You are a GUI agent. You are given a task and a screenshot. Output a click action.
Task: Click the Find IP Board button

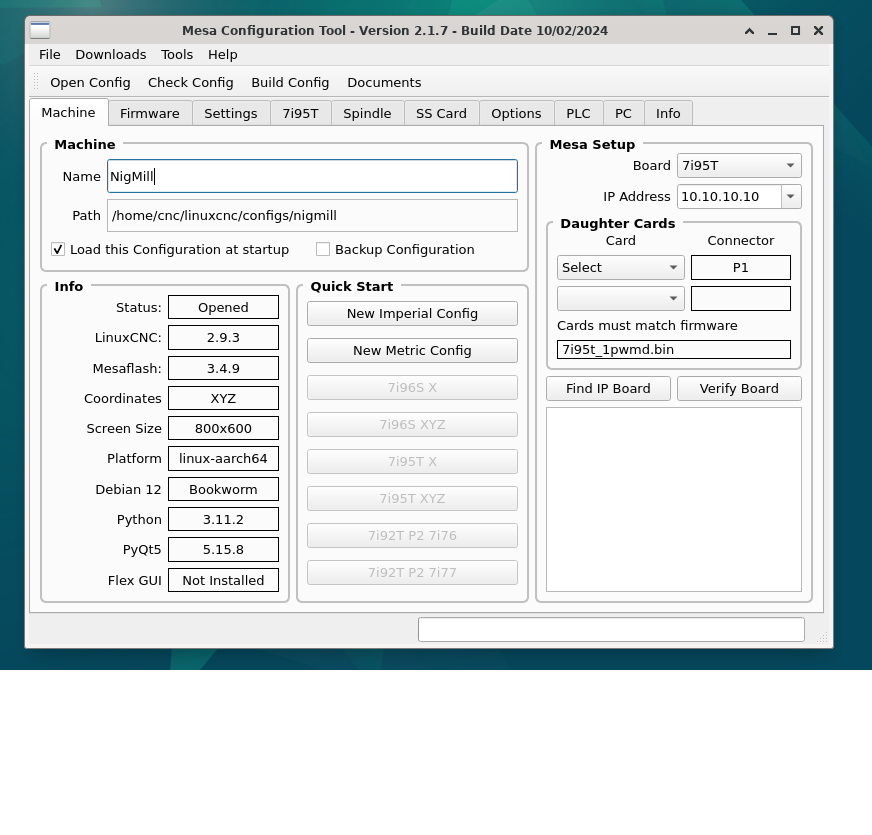point(608,388)
